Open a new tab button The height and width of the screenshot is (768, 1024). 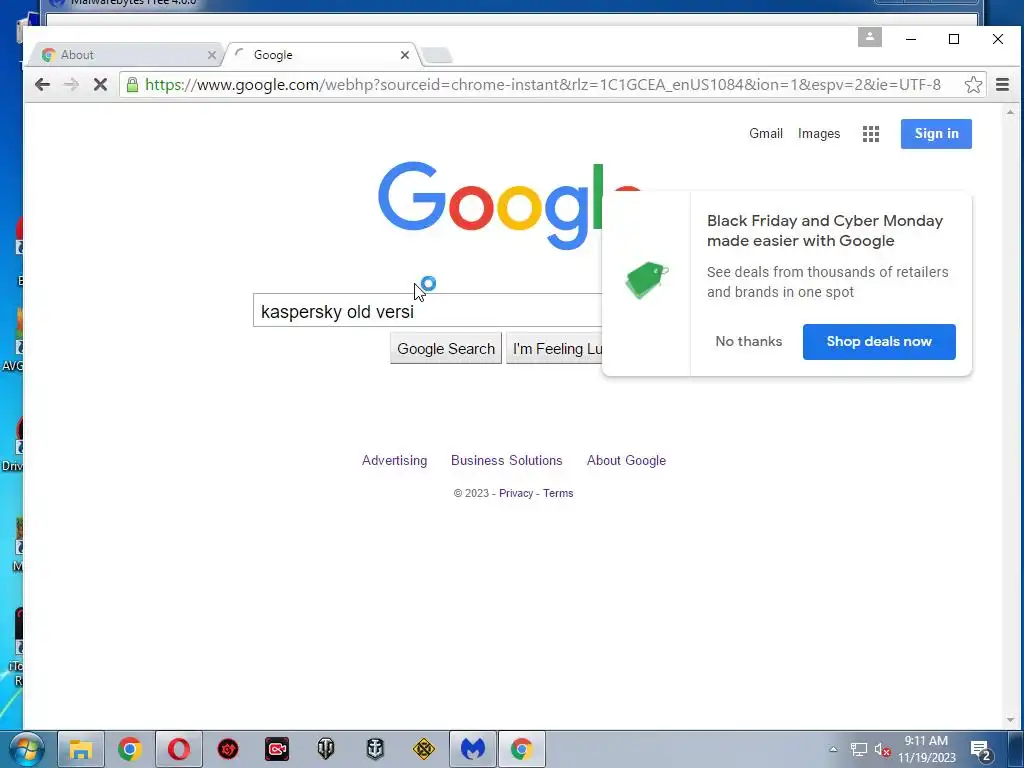click(436, 56)
